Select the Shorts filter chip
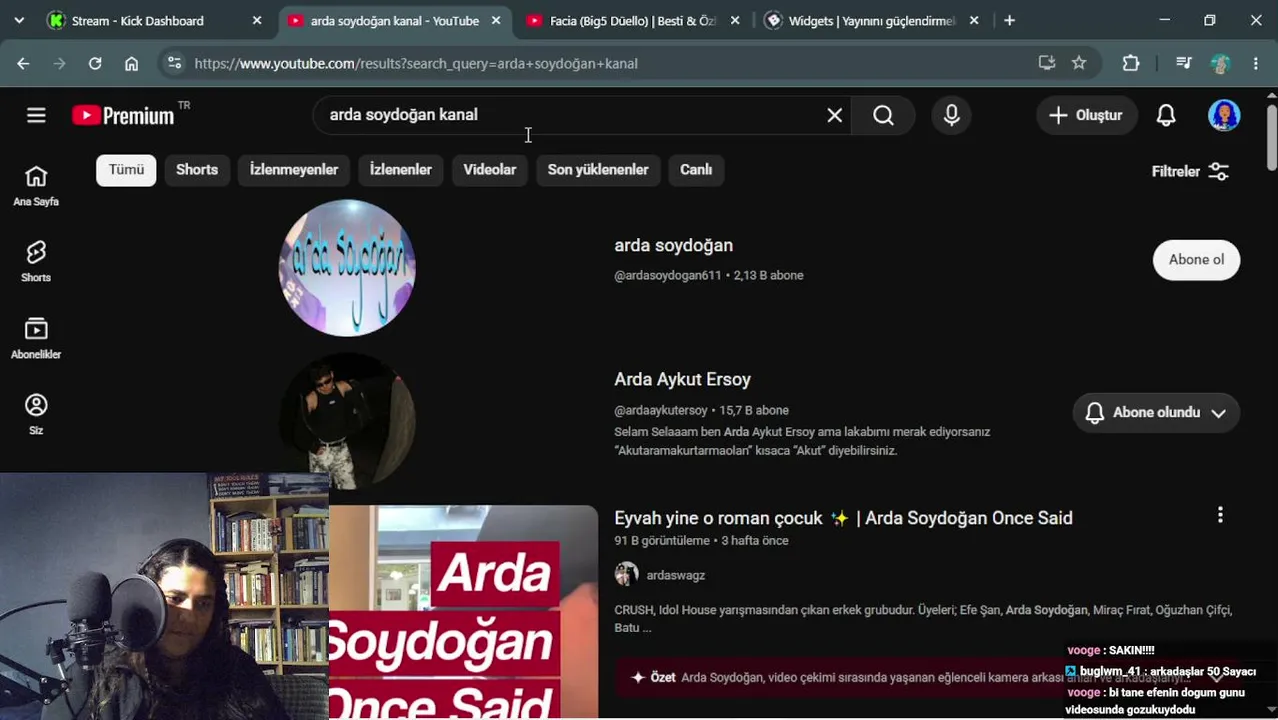This screenshot has width=1278, height=720. (197, 170)
